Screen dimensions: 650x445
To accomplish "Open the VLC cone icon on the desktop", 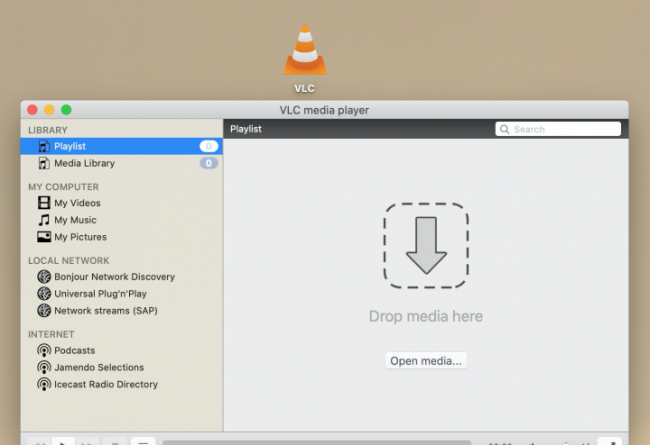I will [305, 50].
